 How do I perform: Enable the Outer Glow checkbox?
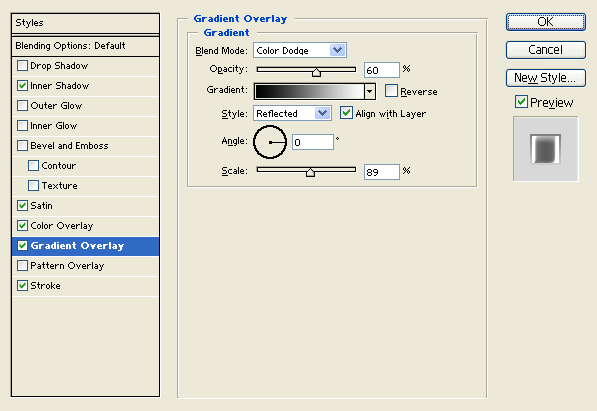22,106
